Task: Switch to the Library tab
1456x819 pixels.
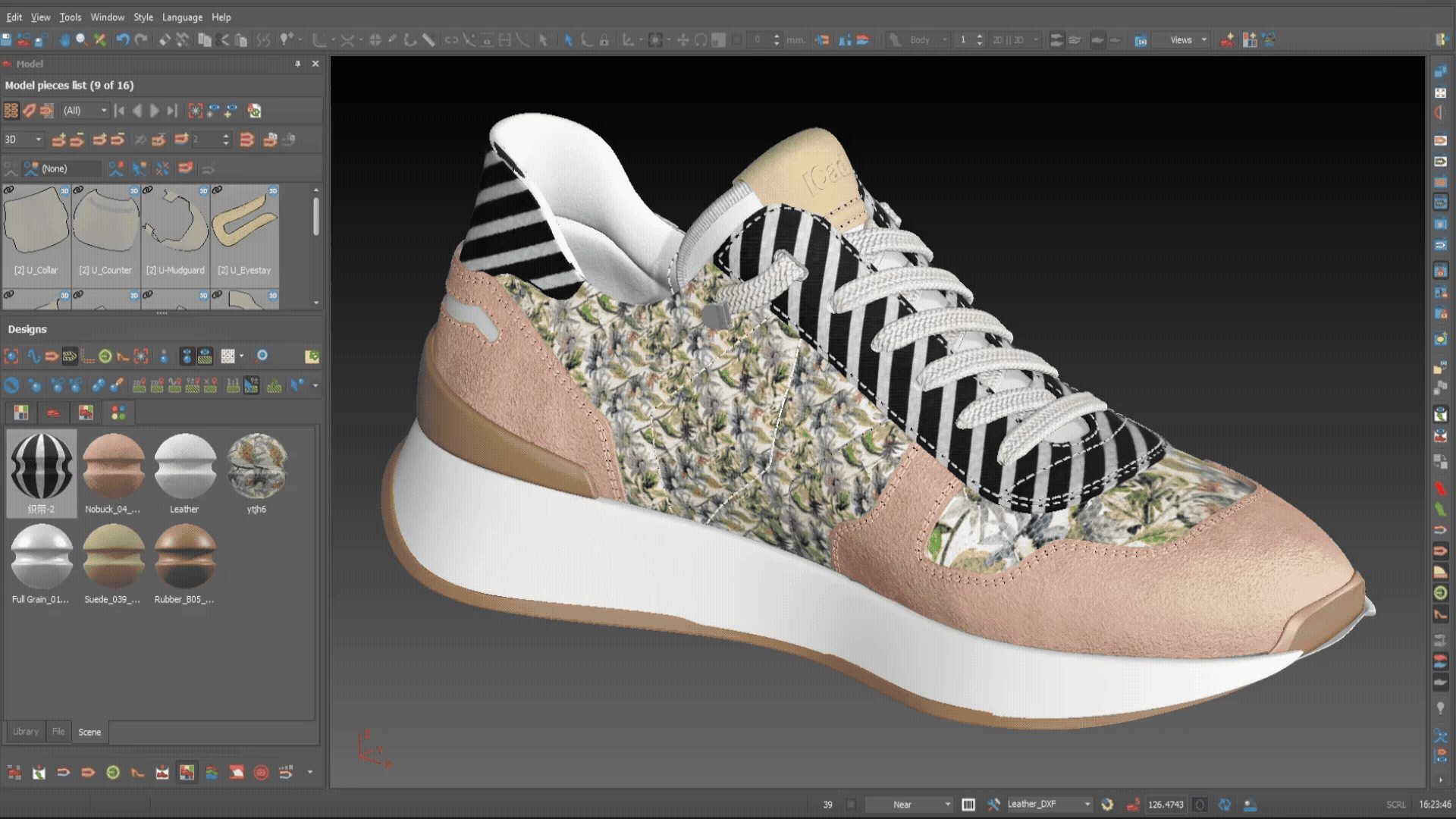Action: tap(25, 732)
